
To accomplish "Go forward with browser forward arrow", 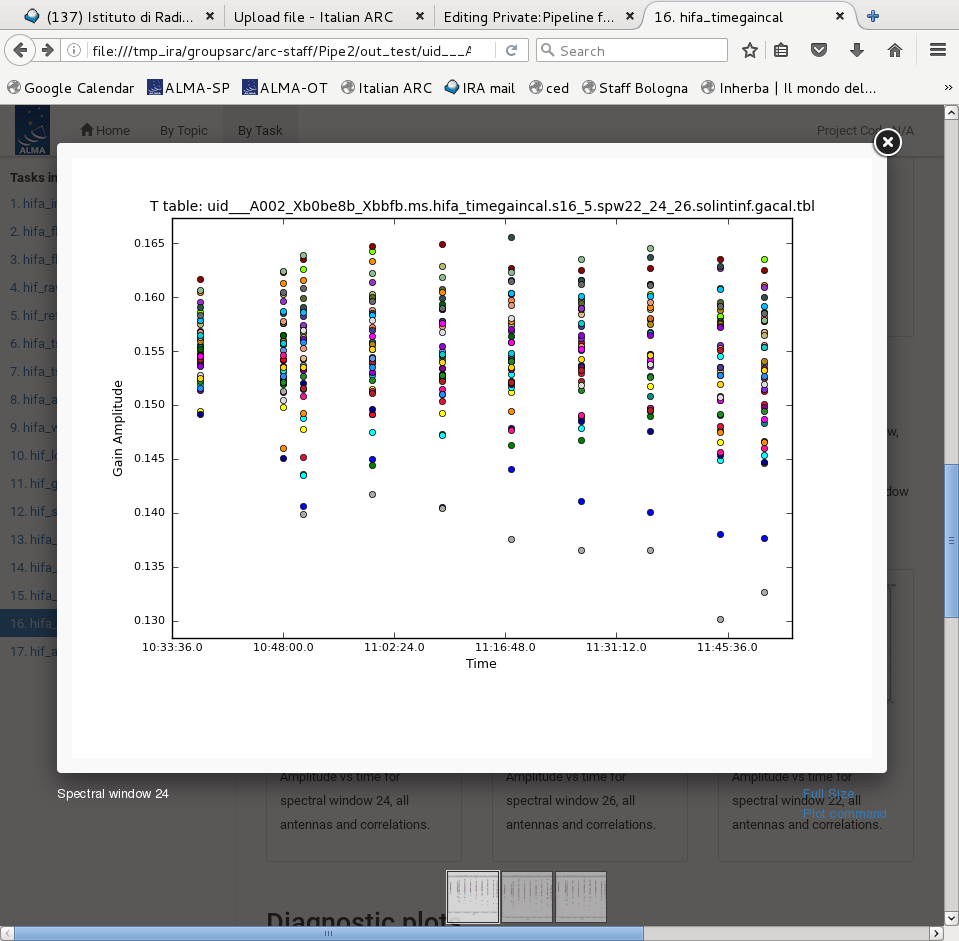I will point(48,50).
